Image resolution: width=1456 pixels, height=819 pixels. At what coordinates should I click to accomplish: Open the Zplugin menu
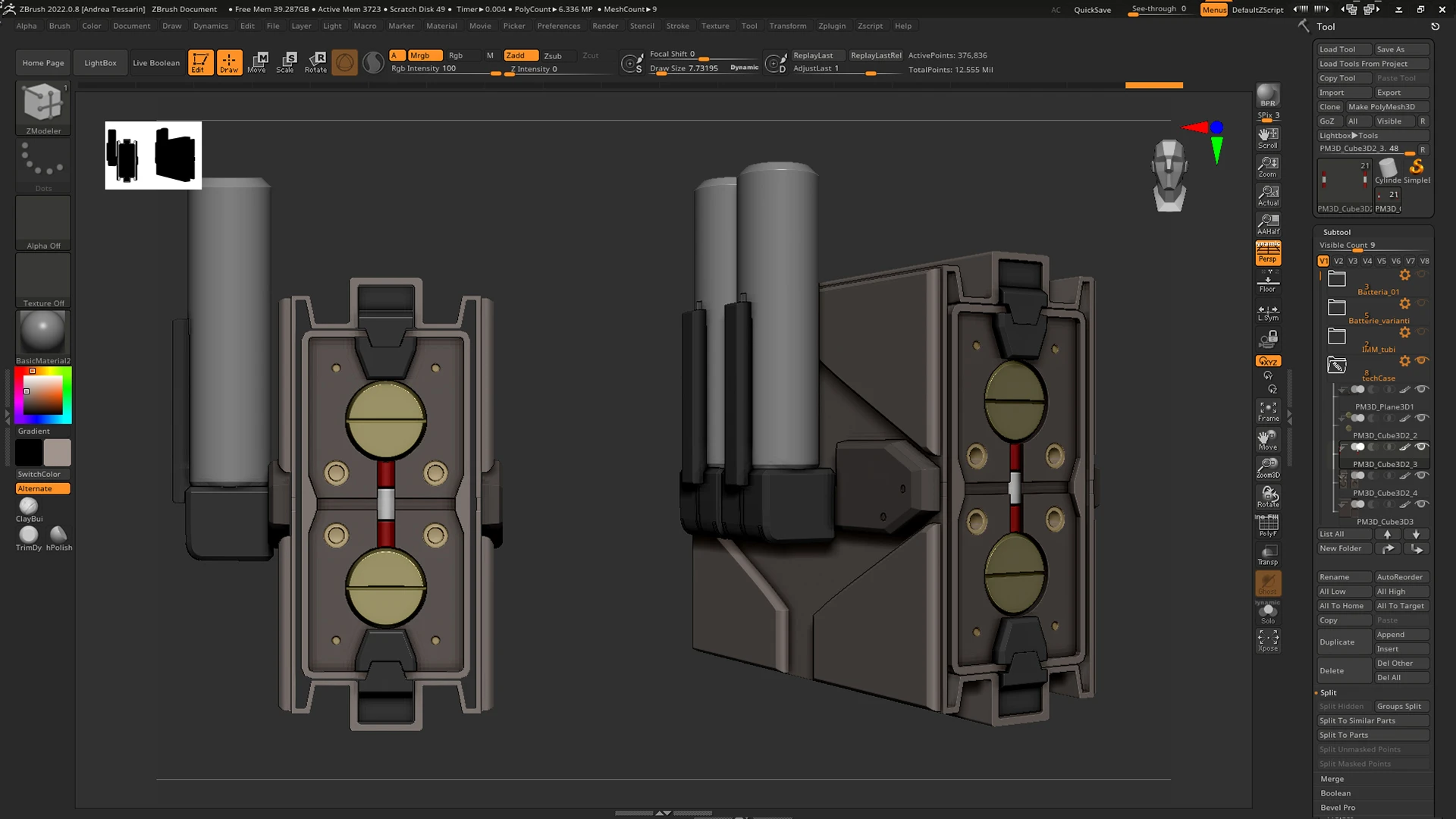pos(832,26)
